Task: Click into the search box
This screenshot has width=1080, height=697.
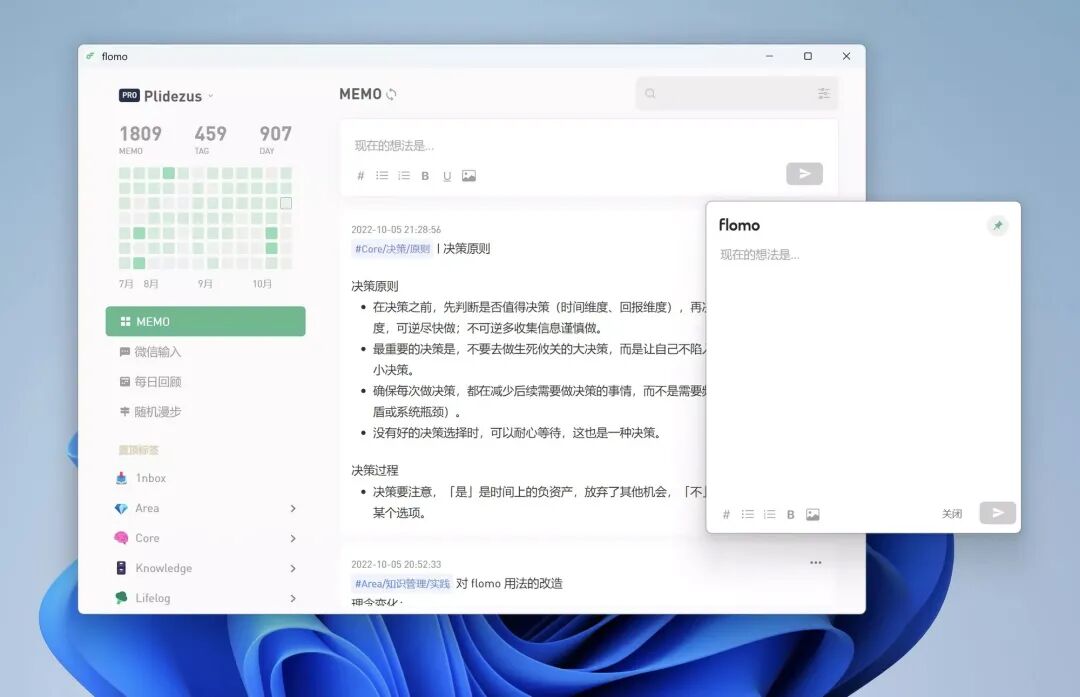Action: pyautogui.click(x=736, y=94)
